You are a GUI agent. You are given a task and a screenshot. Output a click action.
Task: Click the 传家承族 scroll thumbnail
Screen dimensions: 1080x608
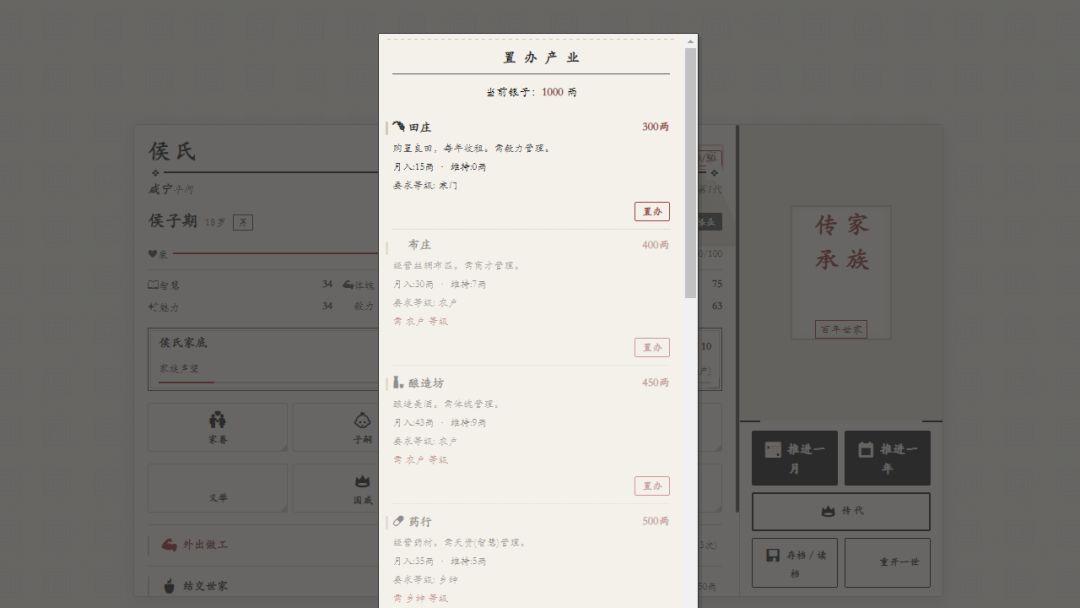840,273
